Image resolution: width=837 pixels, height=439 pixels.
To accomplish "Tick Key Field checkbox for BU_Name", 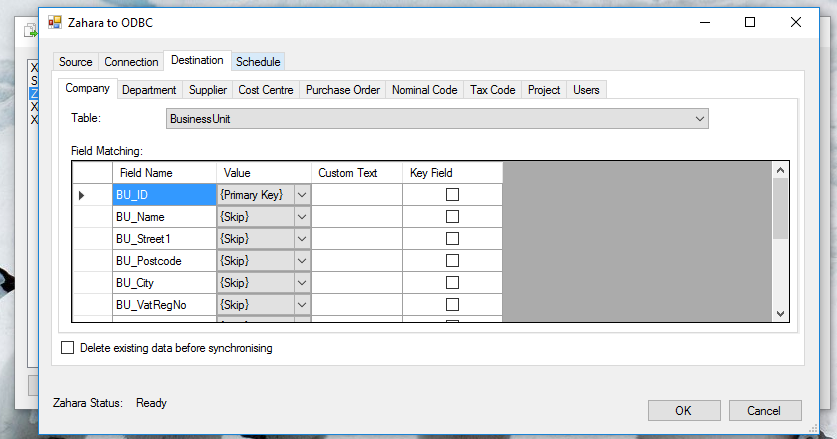I will (452, 216).
